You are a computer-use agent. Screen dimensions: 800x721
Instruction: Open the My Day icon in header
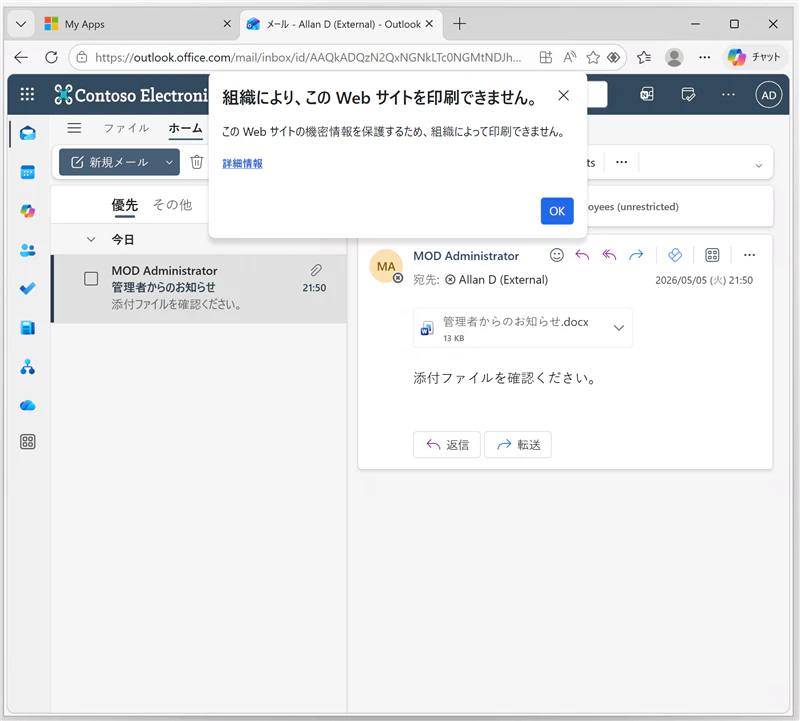tap(688, 94)
